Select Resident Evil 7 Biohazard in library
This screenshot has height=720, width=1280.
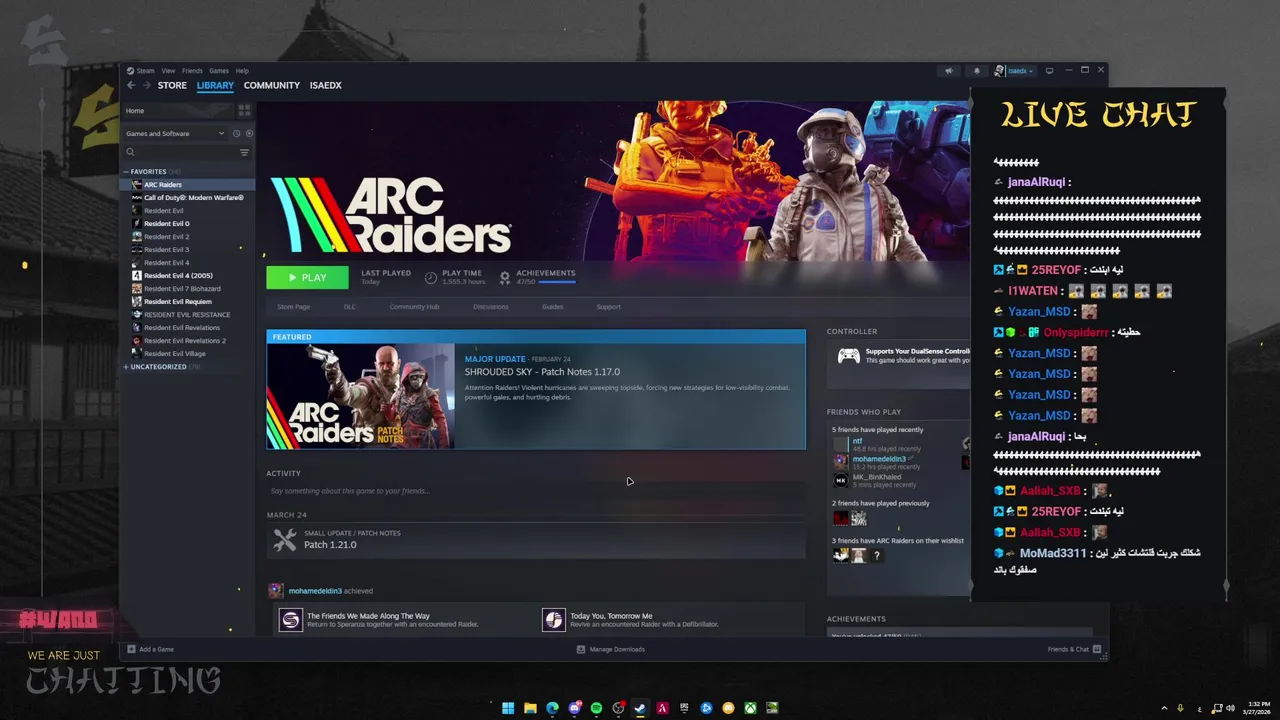point(188,289)
